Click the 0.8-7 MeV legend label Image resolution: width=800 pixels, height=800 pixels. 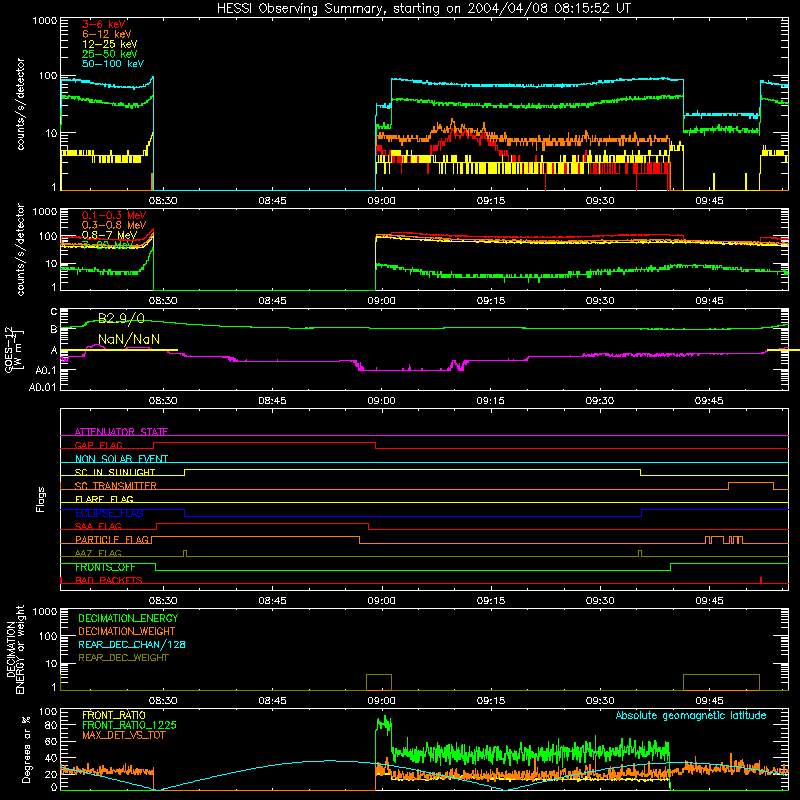109,235
